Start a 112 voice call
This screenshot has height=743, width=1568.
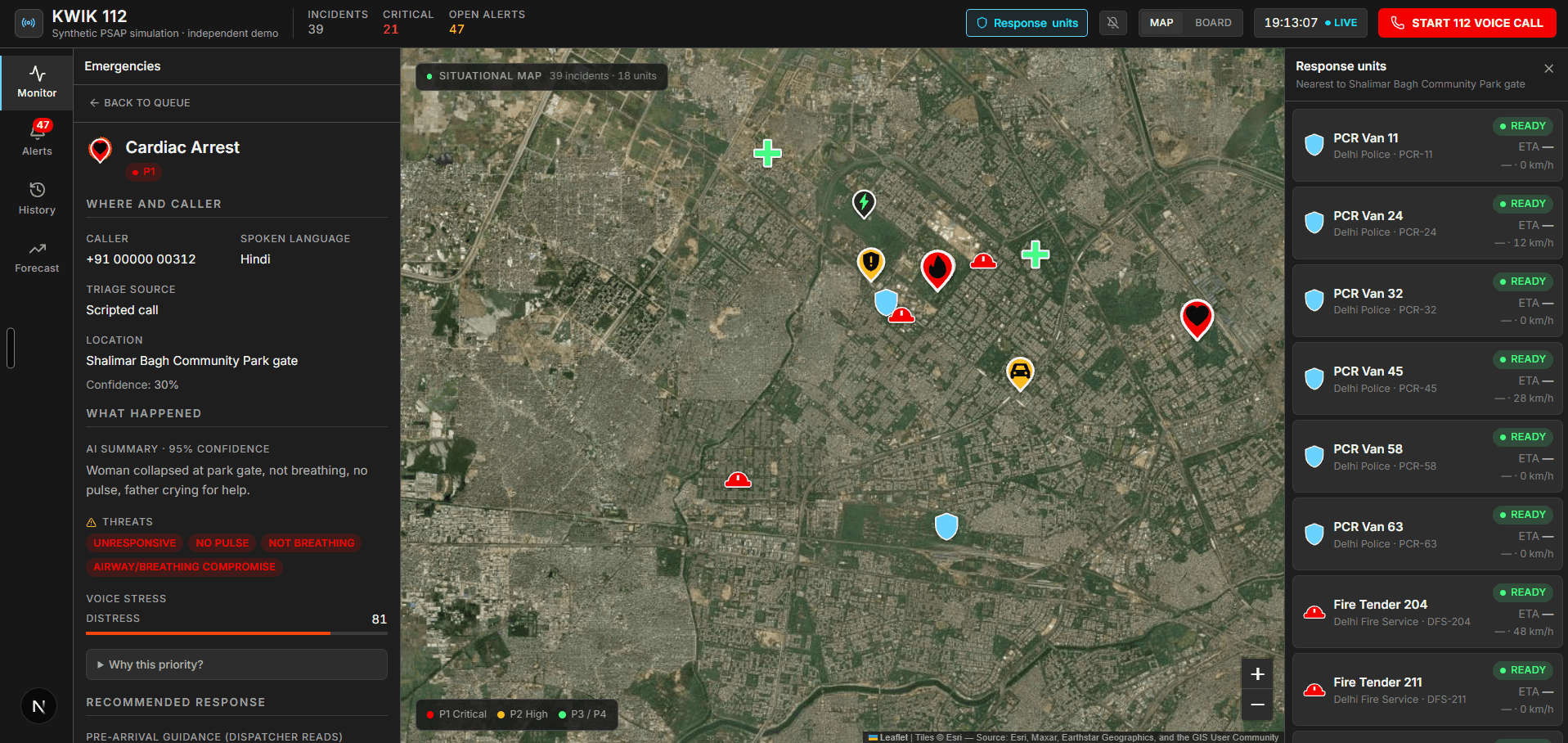point(1467,23)
